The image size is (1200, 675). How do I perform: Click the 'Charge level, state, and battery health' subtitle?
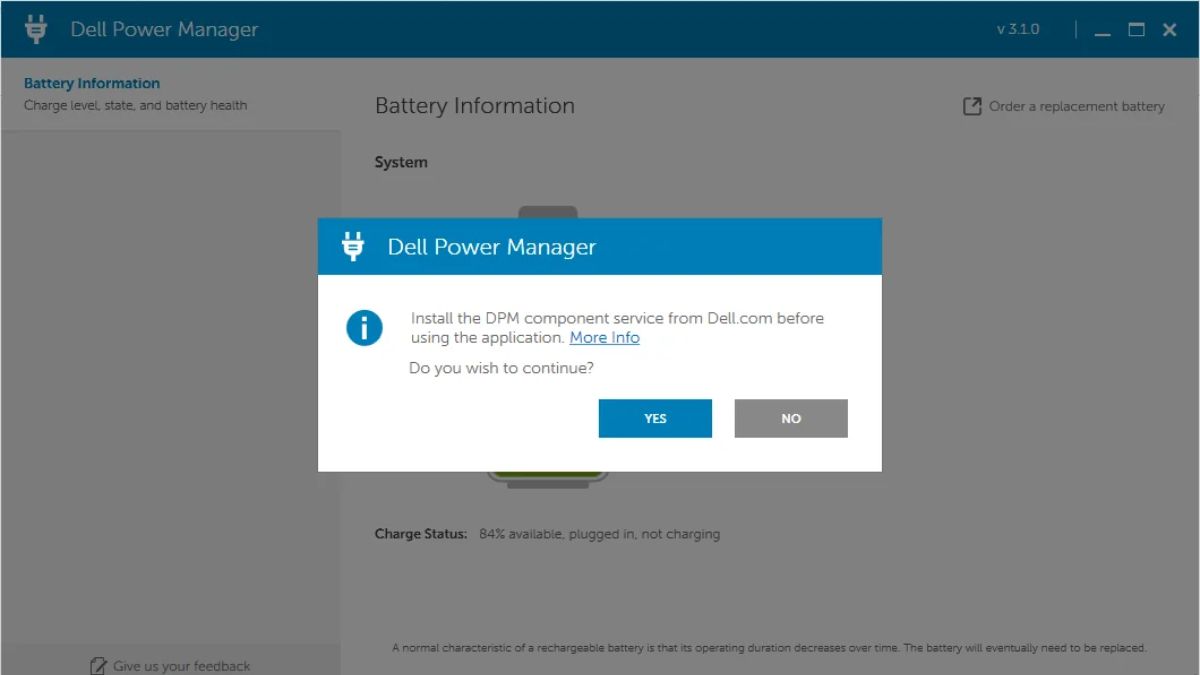135,105
